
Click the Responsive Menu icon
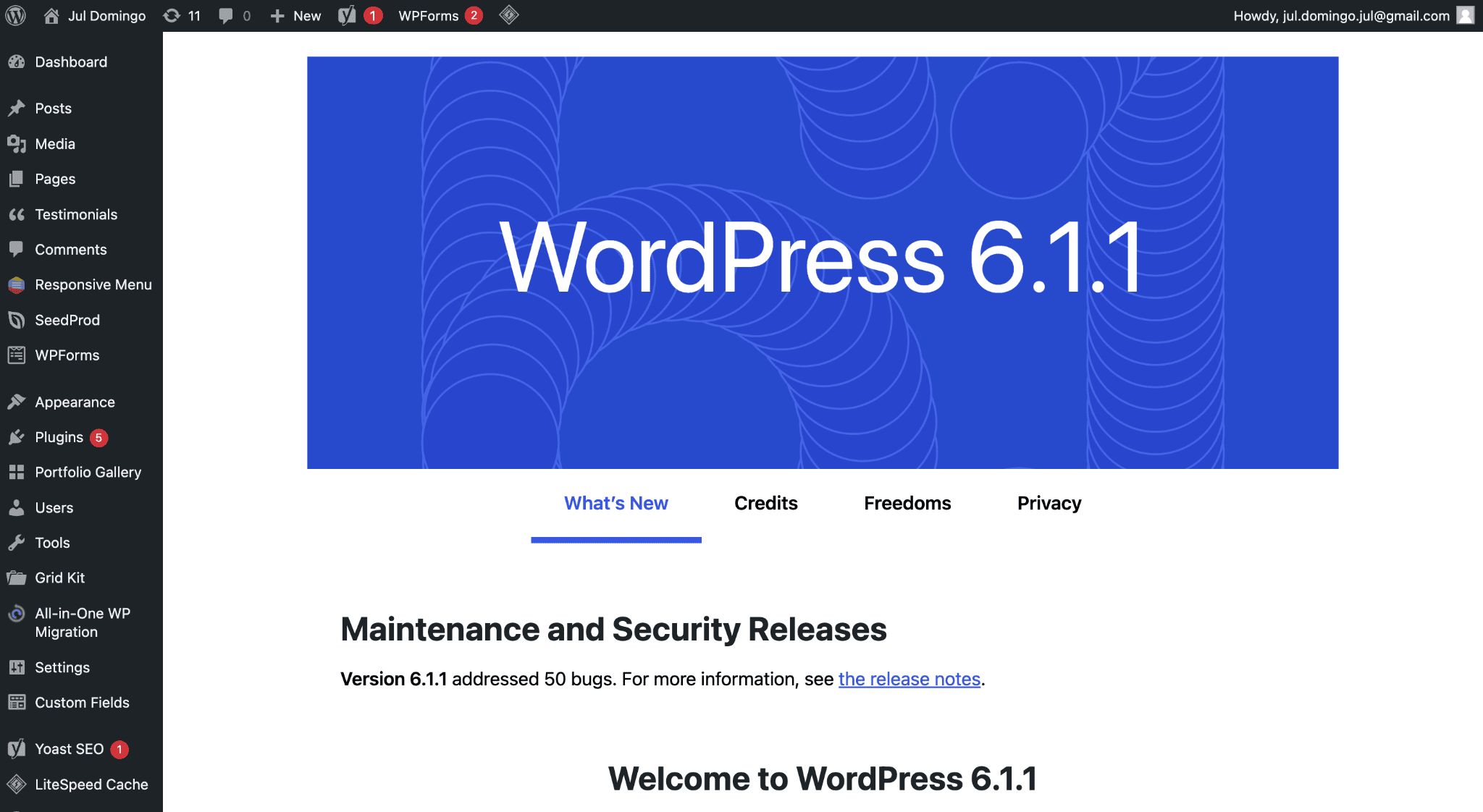coord(17,285)
